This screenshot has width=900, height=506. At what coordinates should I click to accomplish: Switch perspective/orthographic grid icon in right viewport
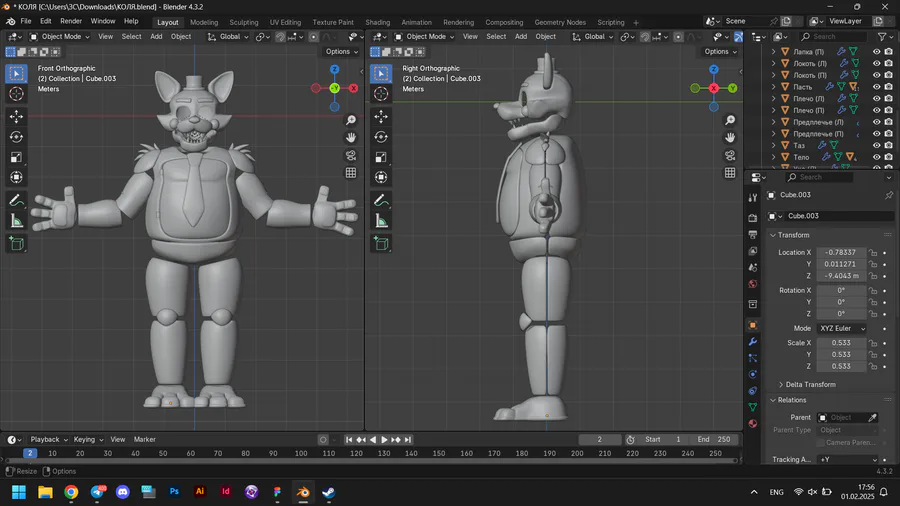click(x=730, y=173)
